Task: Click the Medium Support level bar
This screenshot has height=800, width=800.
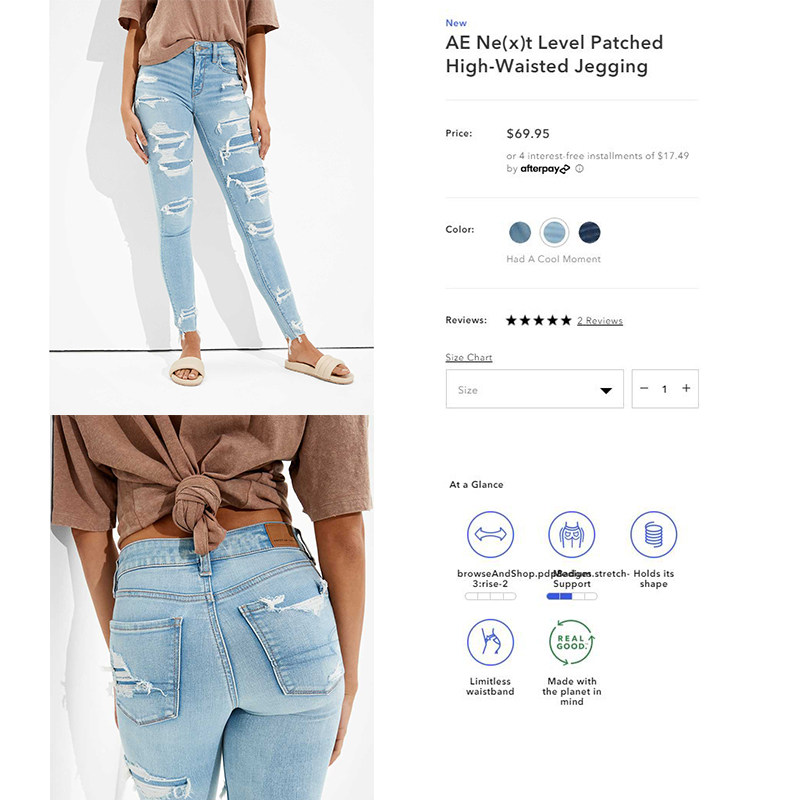Action: [x=571, y=596]
